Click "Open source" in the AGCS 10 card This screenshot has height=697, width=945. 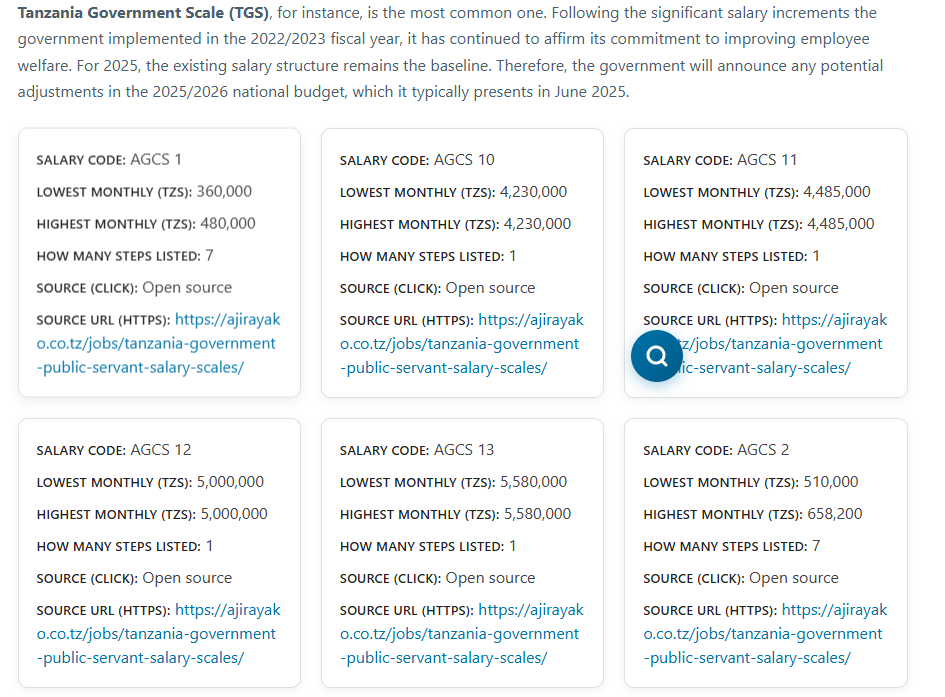[x=490, y=288]
